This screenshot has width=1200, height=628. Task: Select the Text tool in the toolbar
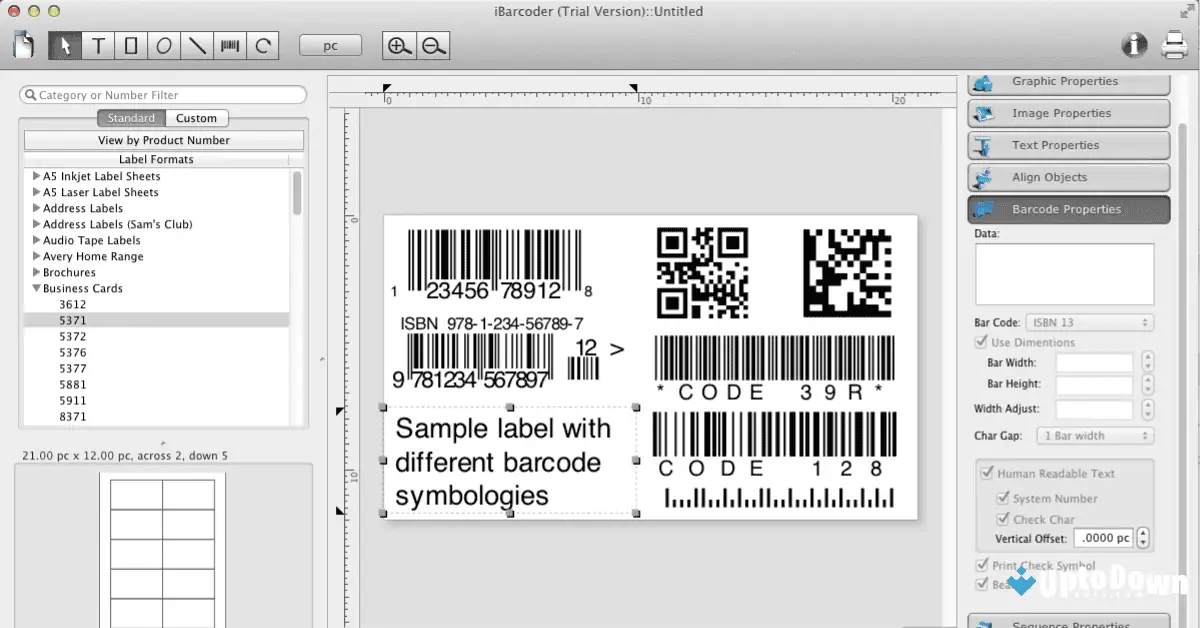[x=98, y=45]
